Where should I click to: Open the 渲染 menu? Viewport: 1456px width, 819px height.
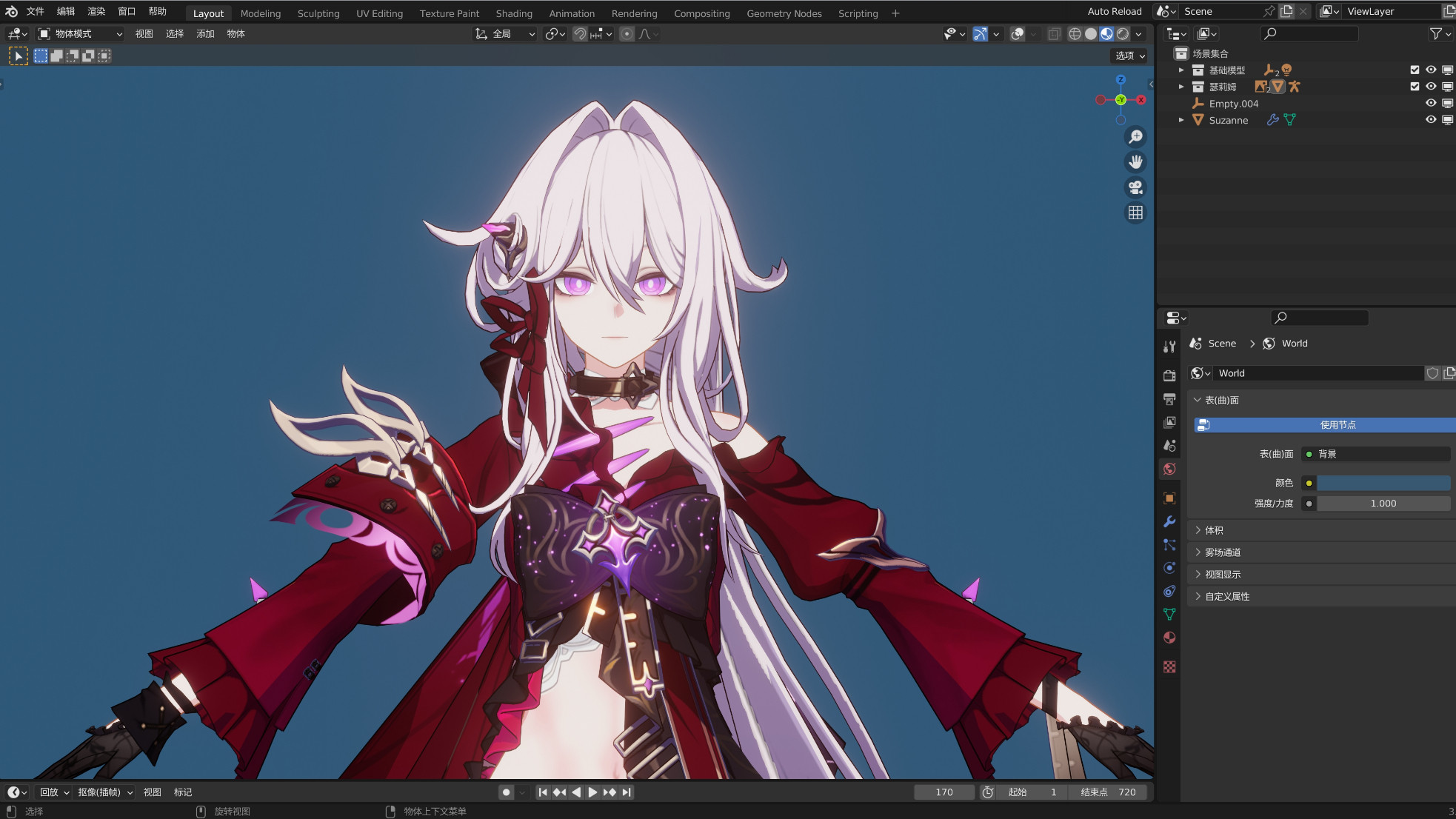pyautogui.click(x=96, y=11)
